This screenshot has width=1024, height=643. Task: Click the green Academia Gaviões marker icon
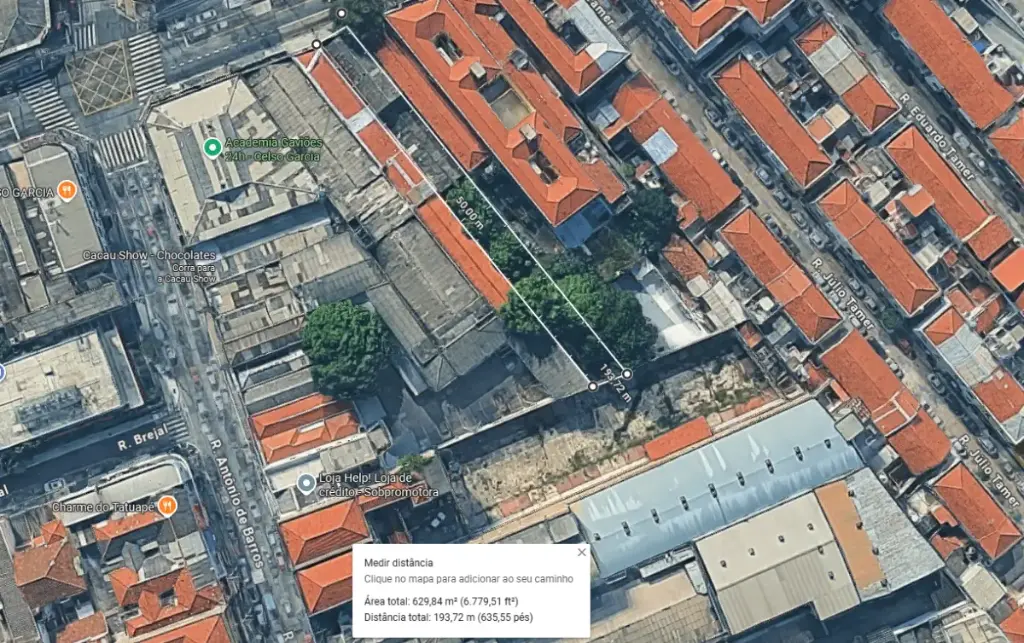[x=212, y=148]
